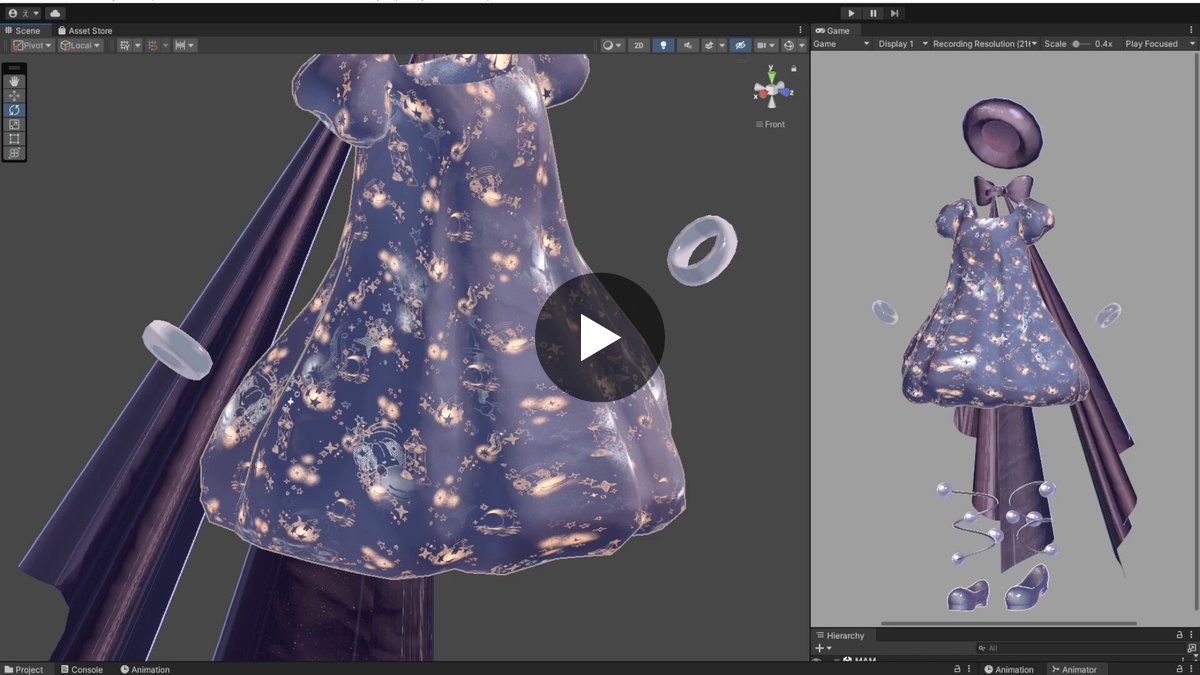
Task: Open the Pivot handle position dropdown
Action: point(32,45)
